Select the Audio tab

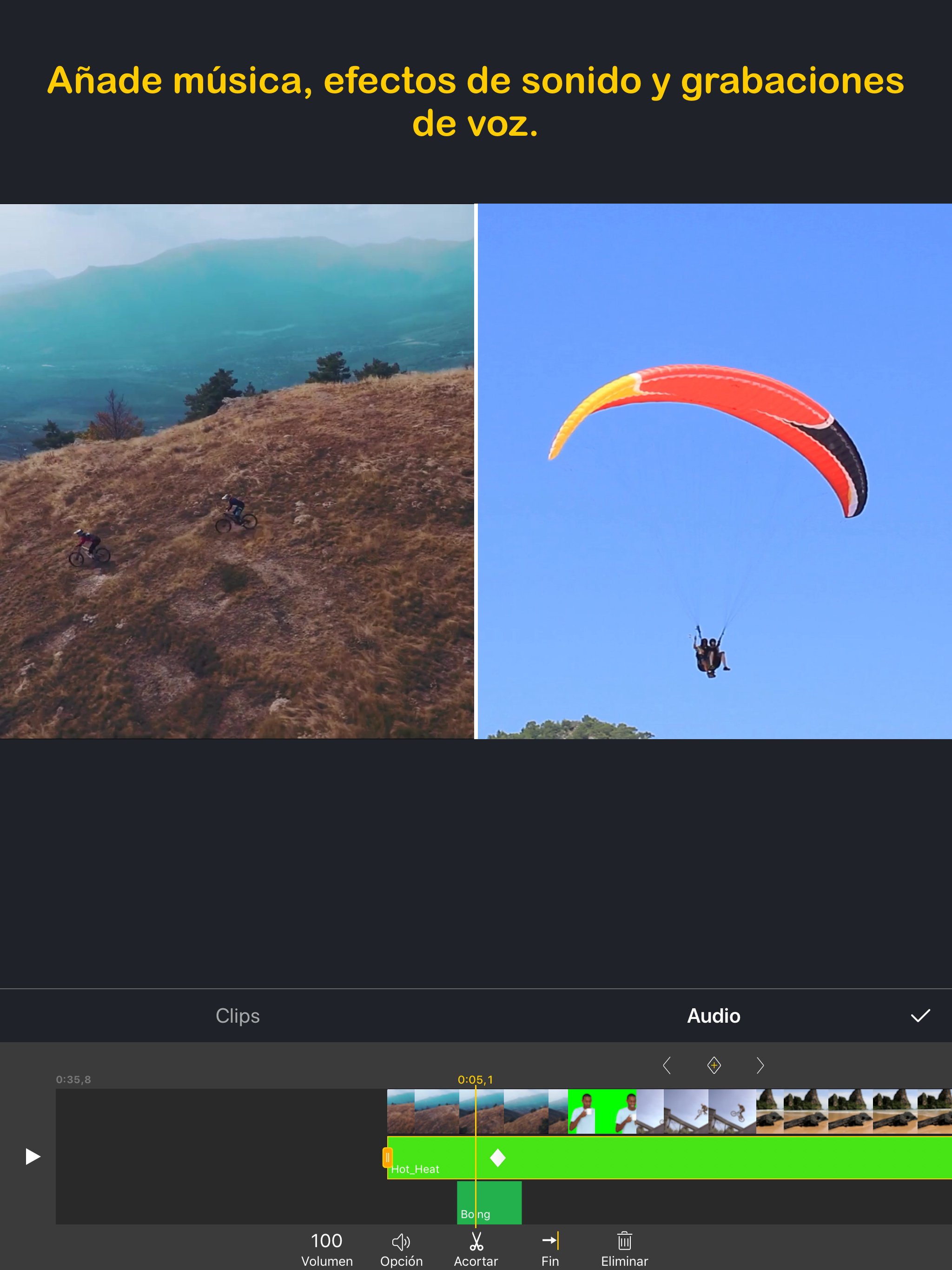(713, 1016)
